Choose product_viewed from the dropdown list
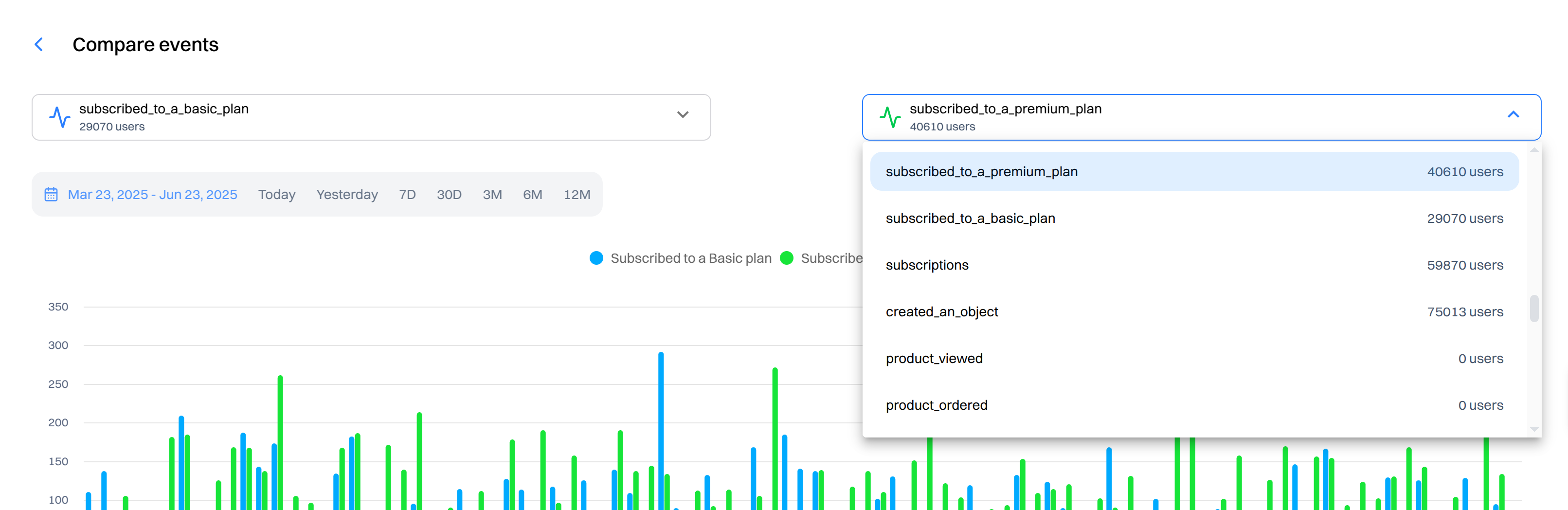Viewport: 1568px width, 510px height. click(x=1194, y=359)
